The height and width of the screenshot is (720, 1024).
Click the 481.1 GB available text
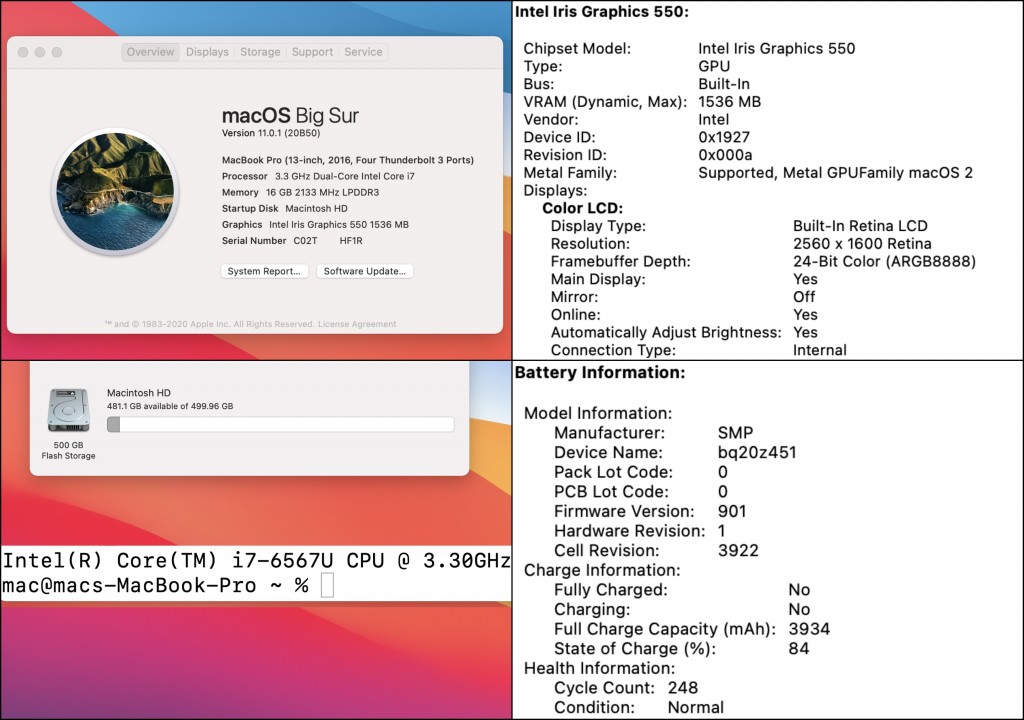point(170,406)
